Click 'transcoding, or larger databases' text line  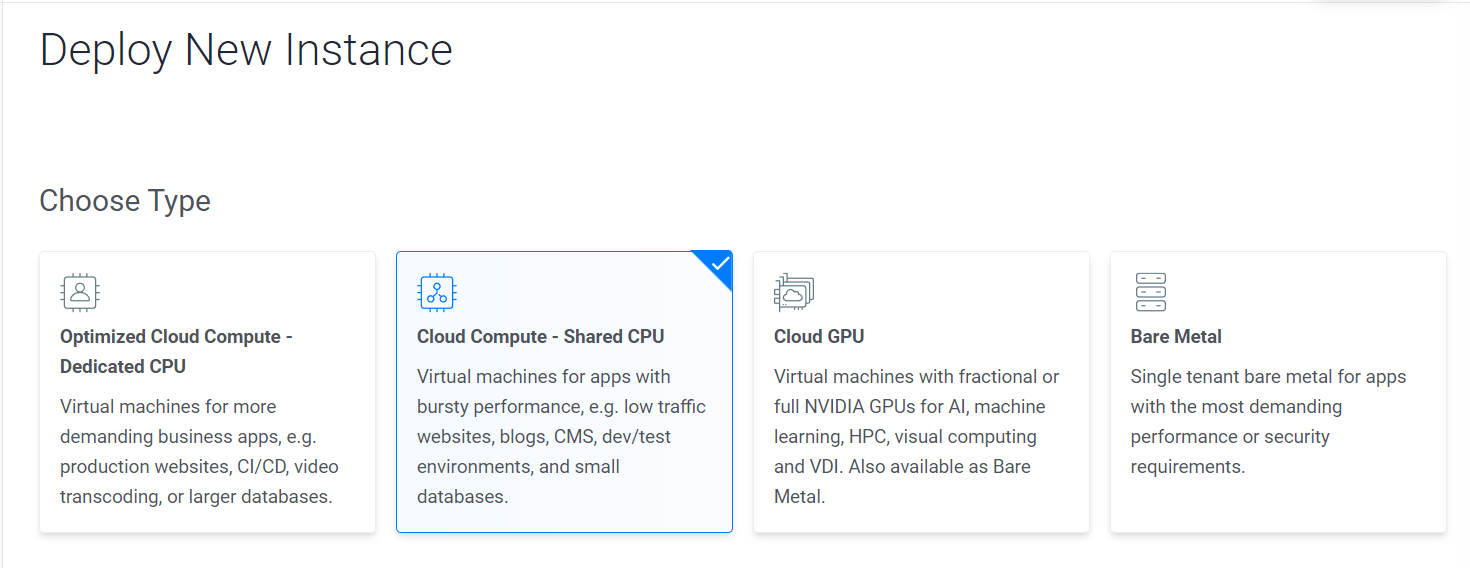[x=196, y=497]
